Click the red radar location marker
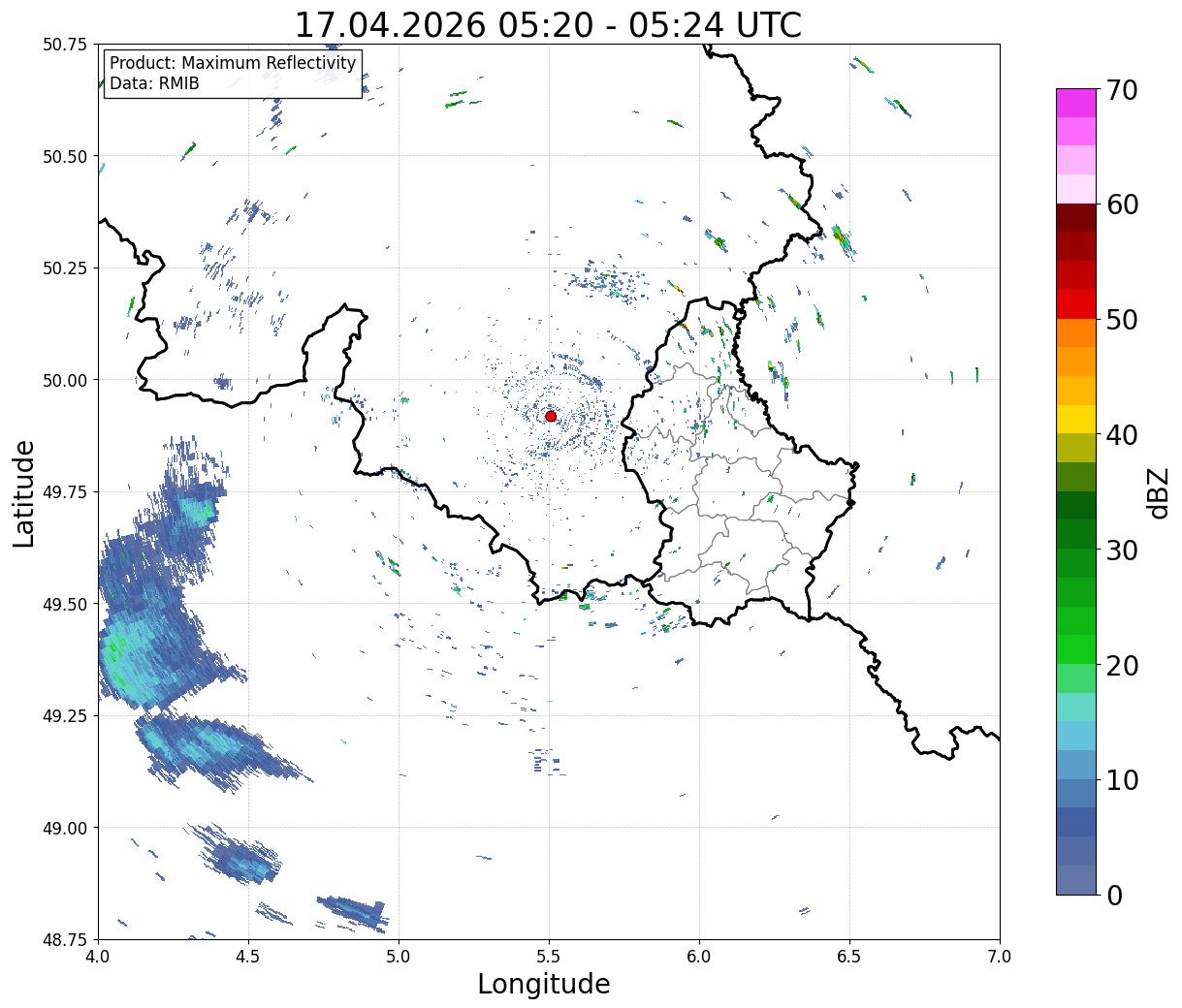This screenshot has width=1182, height=1008. click(551, 416)
